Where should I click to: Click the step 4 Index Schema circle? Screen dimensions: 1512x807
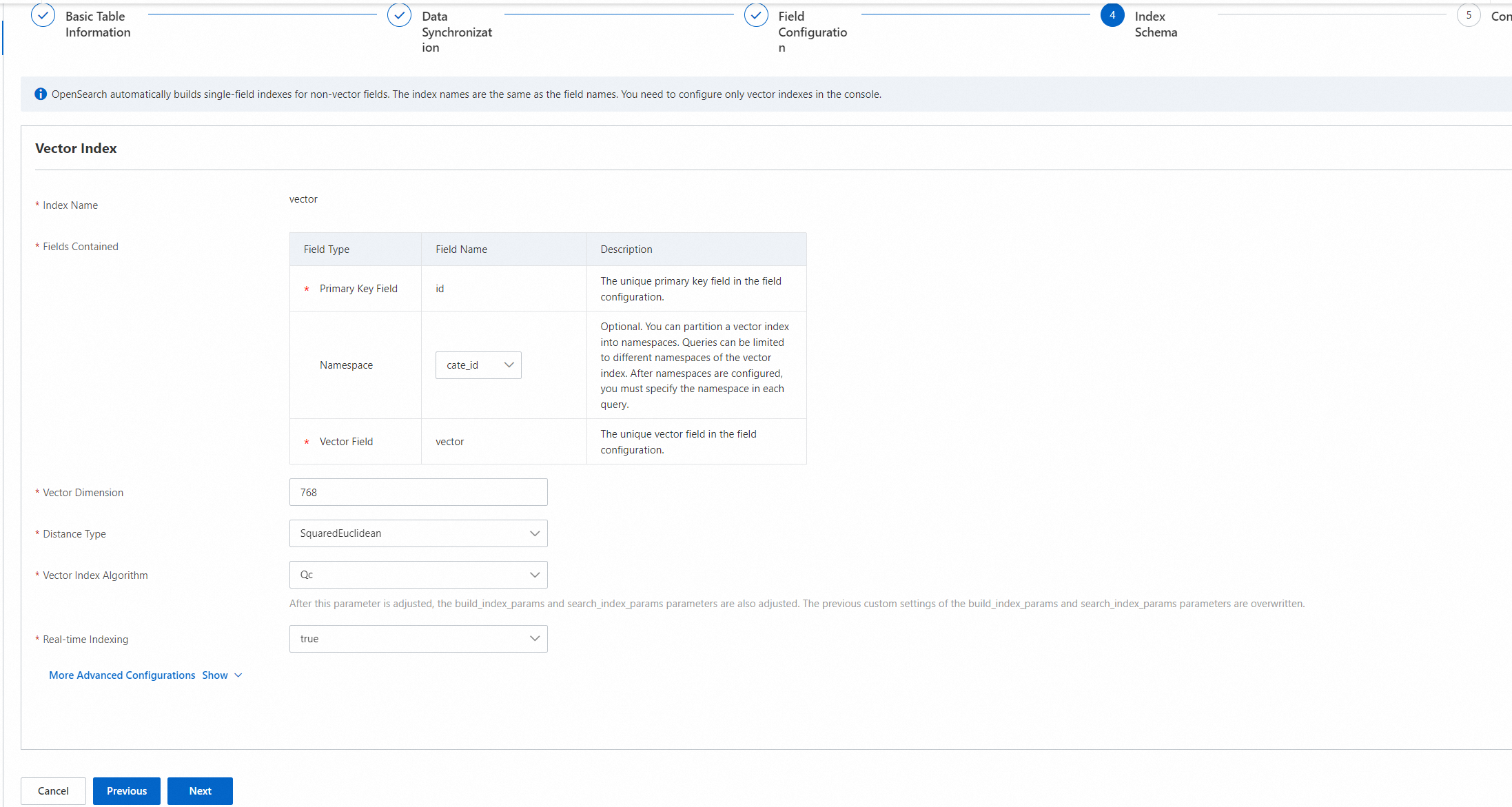point(1112,15)
